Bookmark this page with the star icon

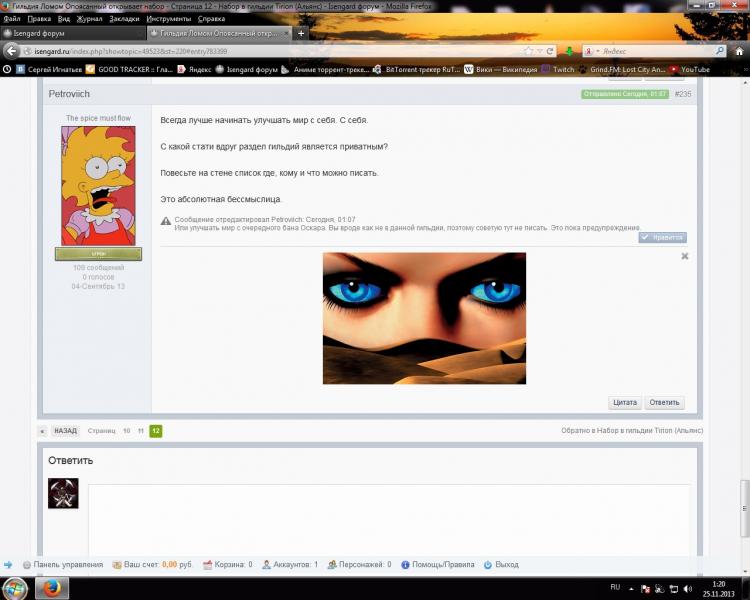tap(529, 51)
